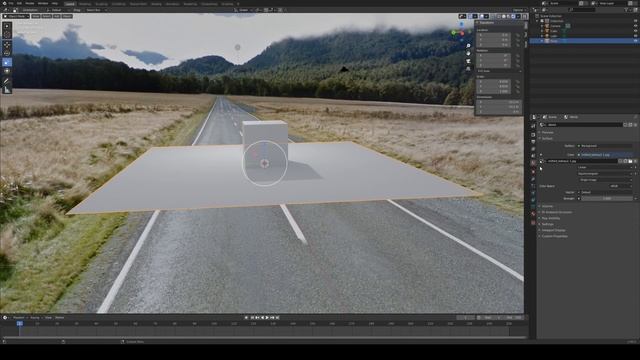Open the Edit menu
The image size is (640, 360).
coord(19,3)
